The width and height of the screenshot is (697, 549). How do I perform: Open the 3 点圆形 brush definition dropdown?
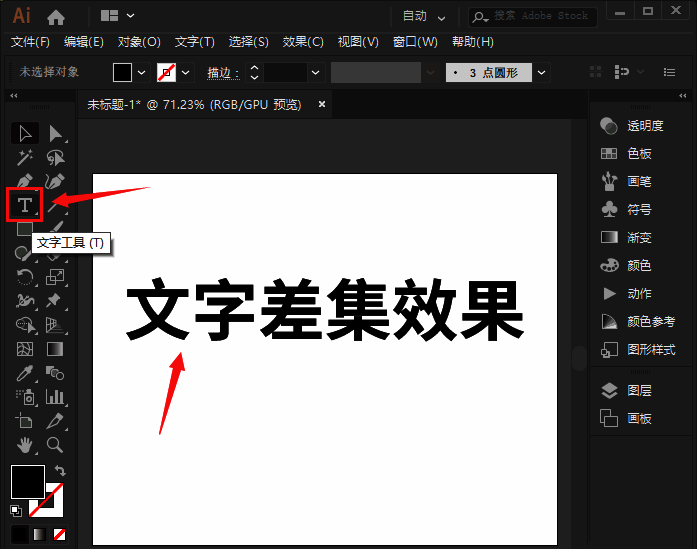(x=541, y=72)
